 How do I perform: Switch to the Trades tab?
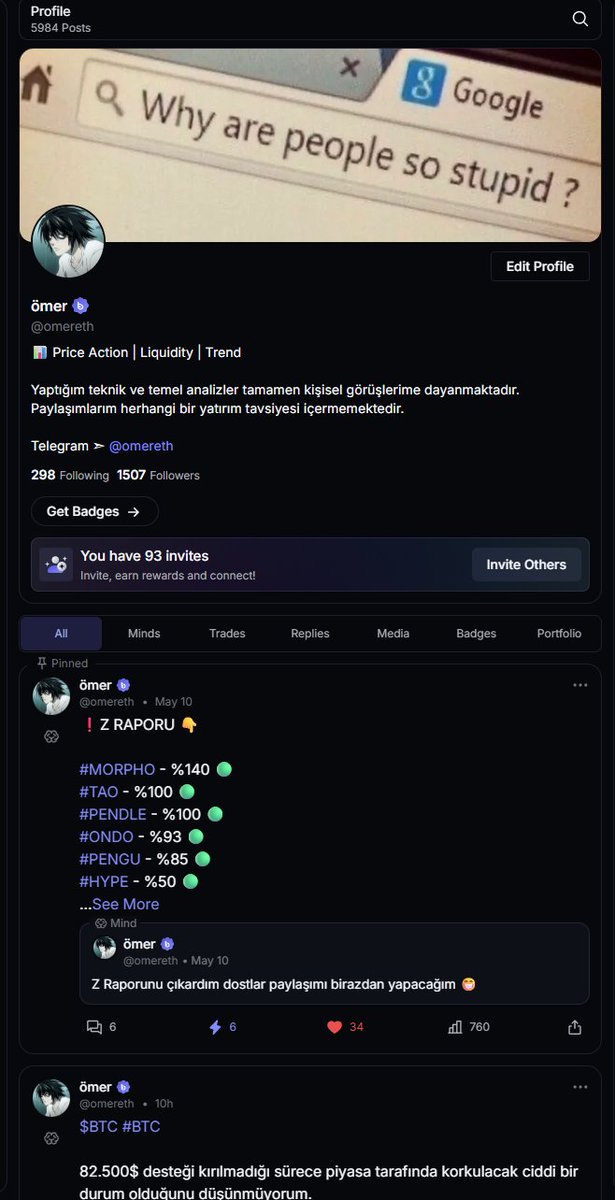point(227,633)
